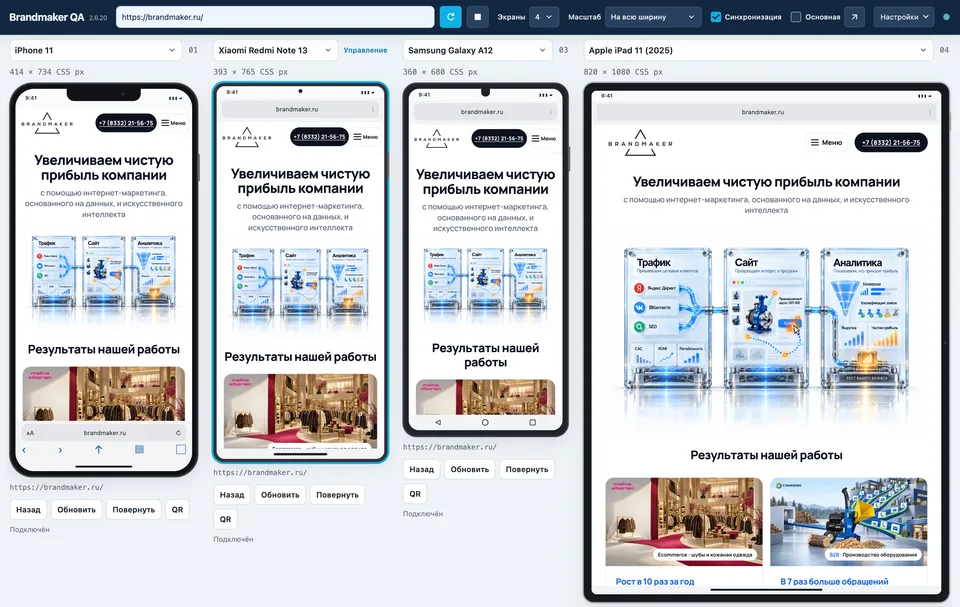Click the Brandmaker logo in the iPhone 11 preview
960x607 pixels.
47,123
